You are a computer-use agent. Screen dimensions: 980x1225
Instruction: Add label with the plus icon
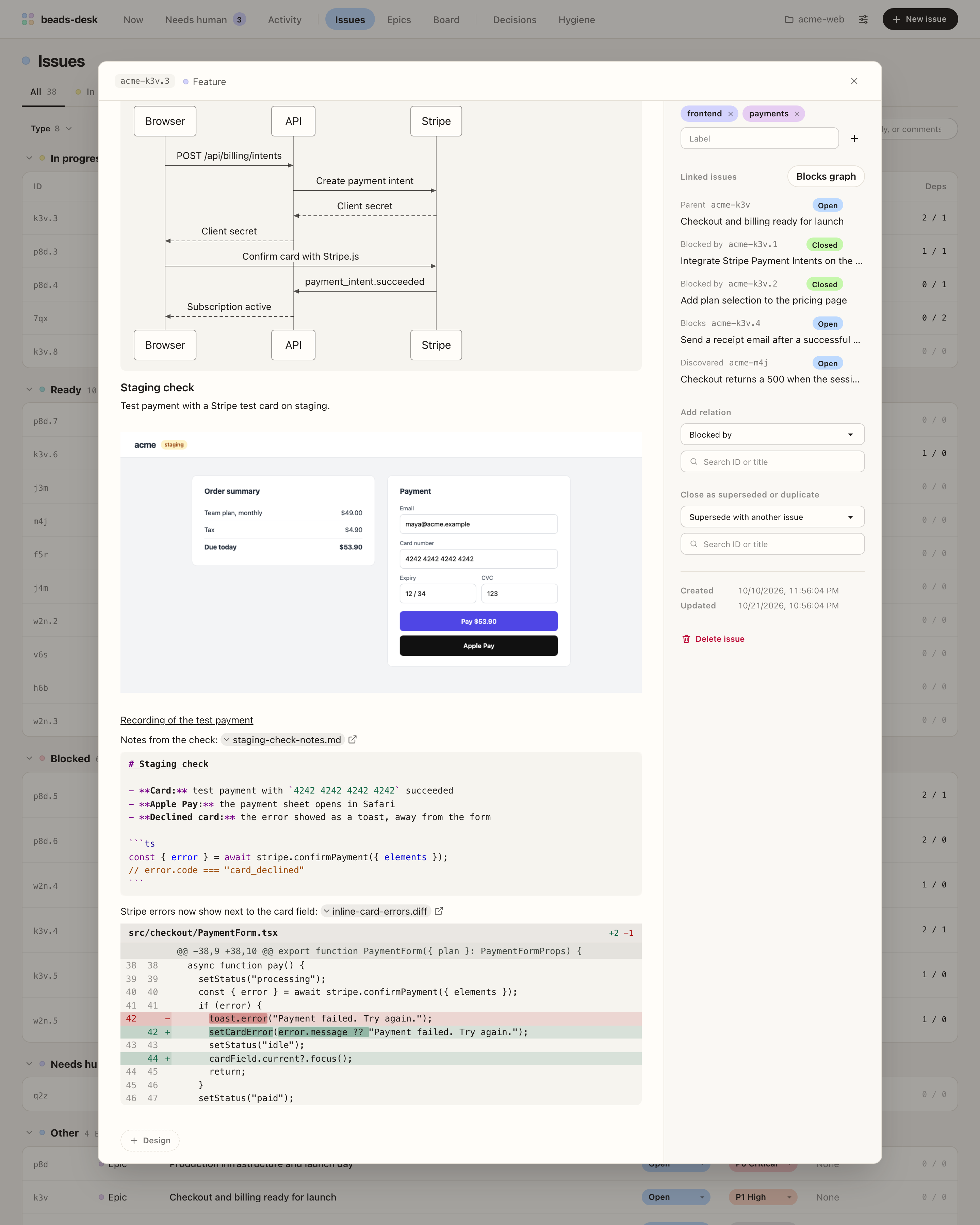pyautogui.click(x=854, y=138)
